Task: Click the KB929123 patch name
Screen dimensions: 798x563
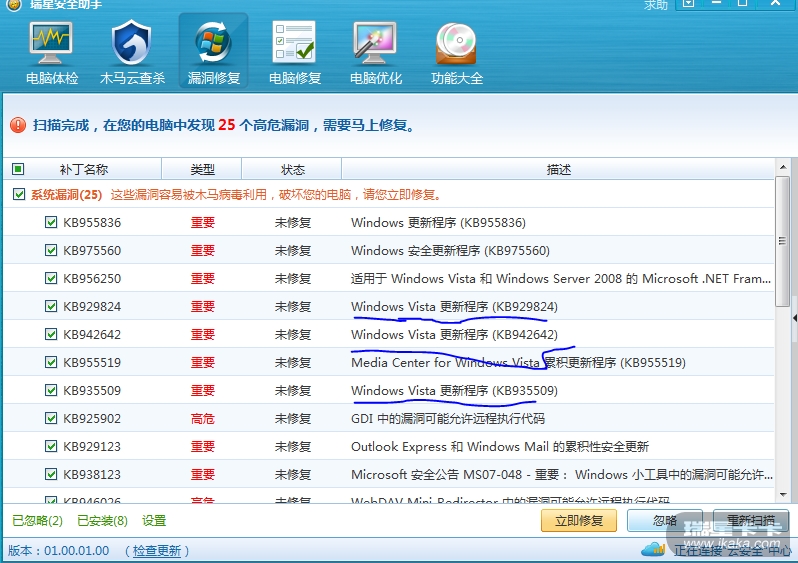Action: (92, 446)
